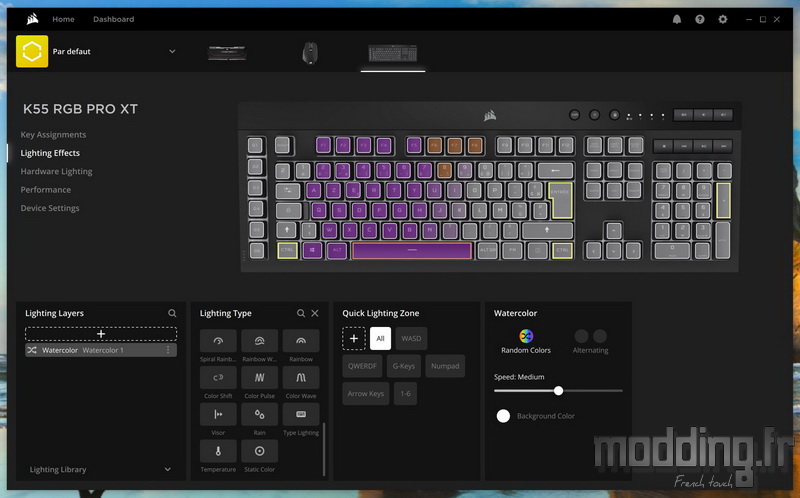Open the notifications bell
This screenshot has height=498, width=800.
pos(677,19)
